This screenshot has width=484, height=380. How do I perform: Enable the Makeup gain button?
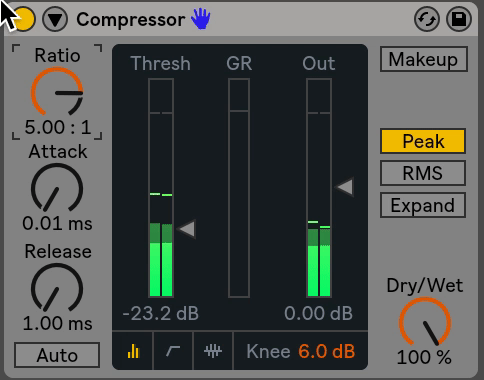pyautogui.click(x=424, y=59)
